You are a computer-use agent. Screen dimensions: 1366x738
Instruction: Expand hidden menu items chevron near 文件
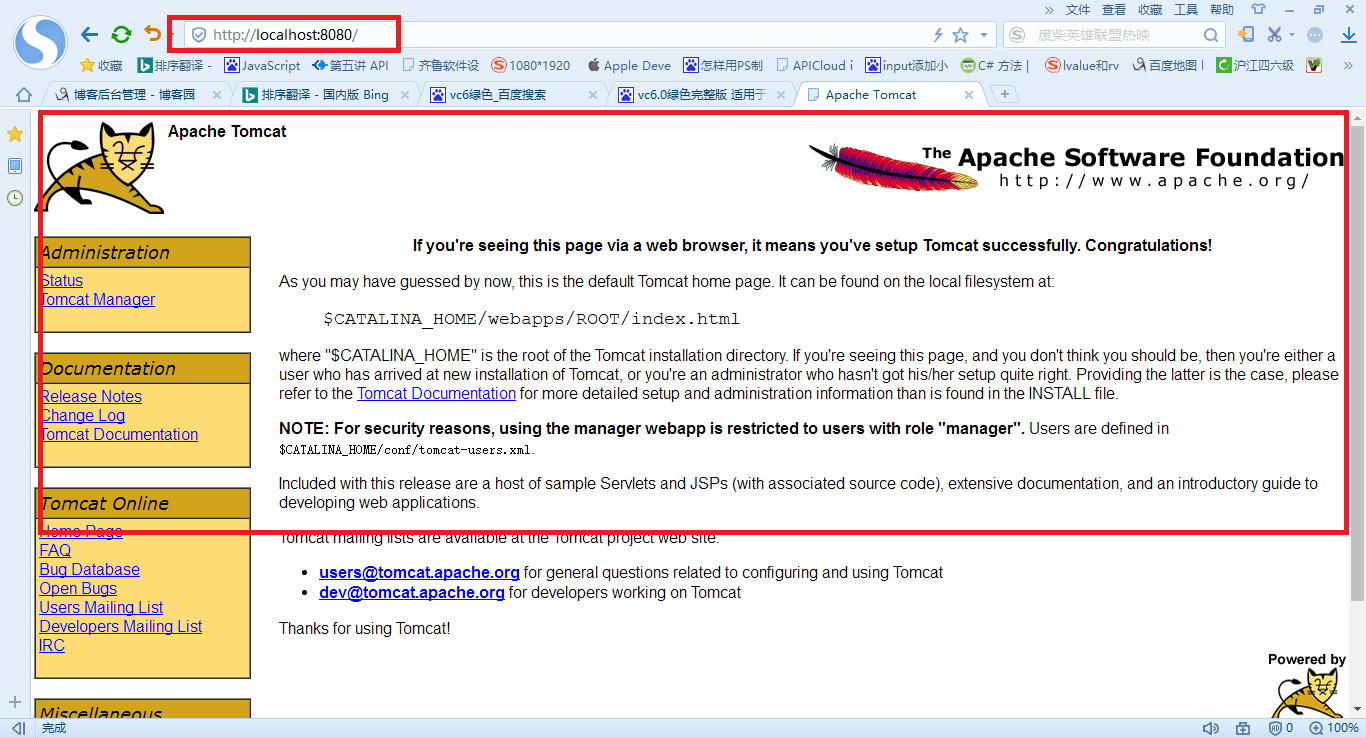pyautogui.click(x=1049, y=9)
